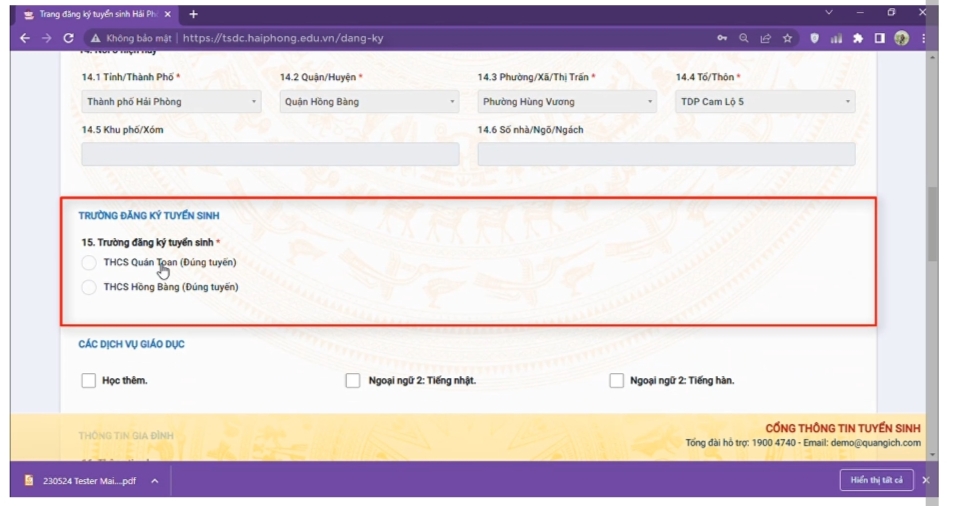Enable Ngoại ngữ 2: Tiếng nhật checkbox
This screenshot has width=962, height=506.
point(352,381)
